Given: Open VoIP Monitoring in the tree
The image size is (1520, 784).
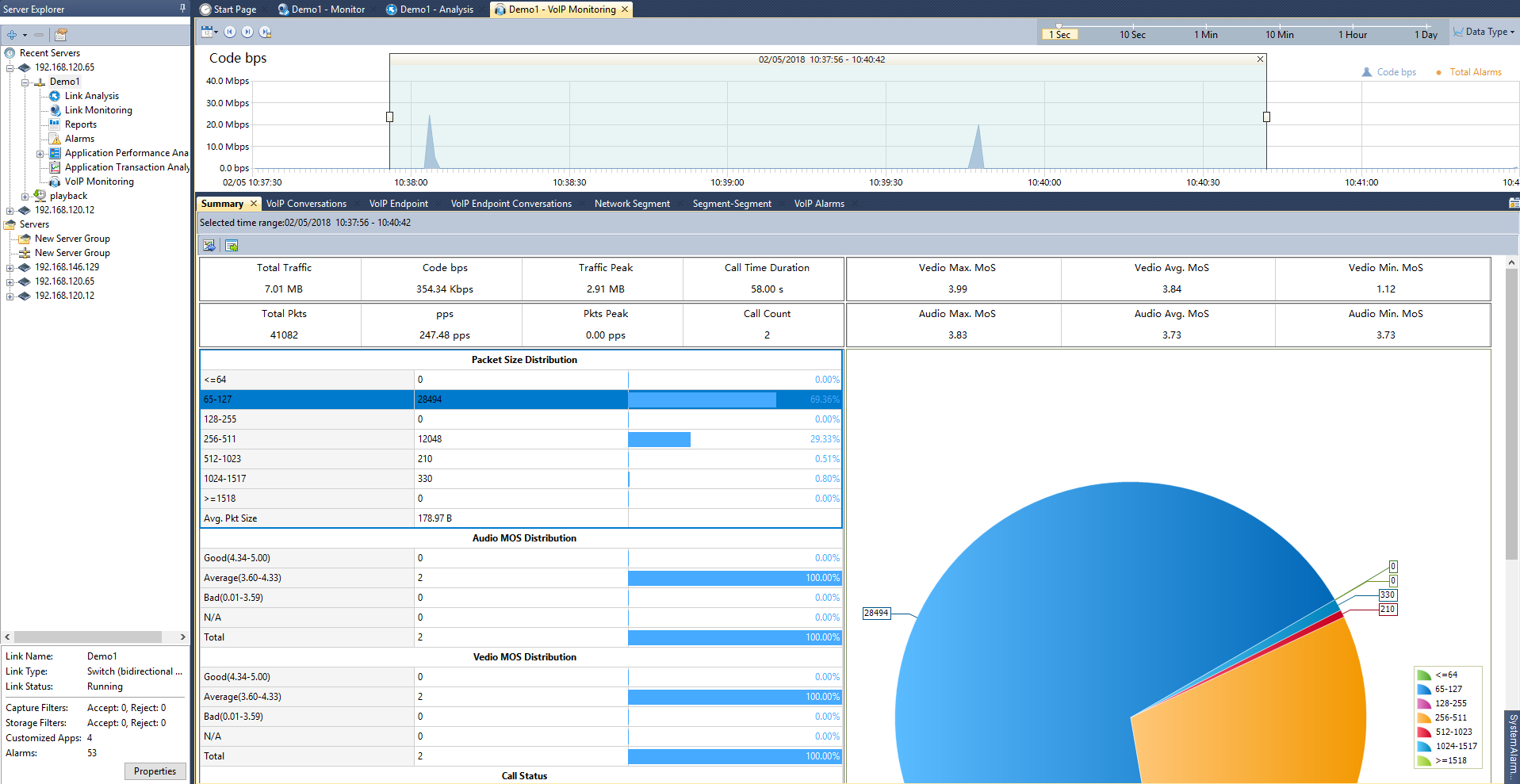Looking at the screenshot, I should tap(99, 182).
